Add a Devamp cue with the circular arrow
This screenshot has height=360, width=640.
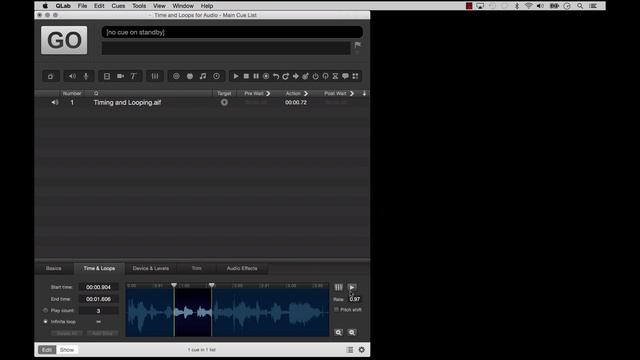286,76
